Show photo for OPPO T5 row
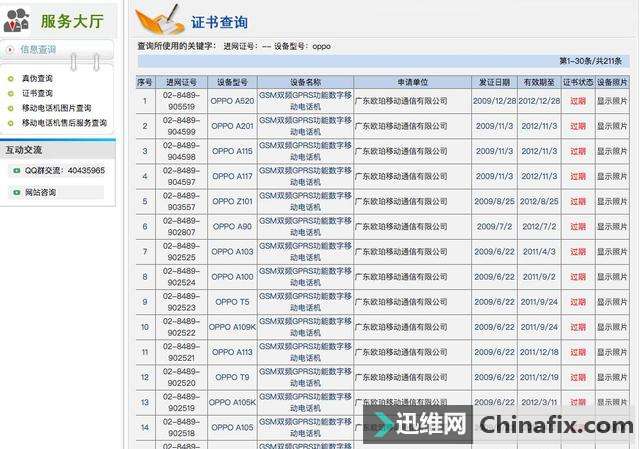The width and height of the screenshot is (640, 449). click(x=612, y=302)
